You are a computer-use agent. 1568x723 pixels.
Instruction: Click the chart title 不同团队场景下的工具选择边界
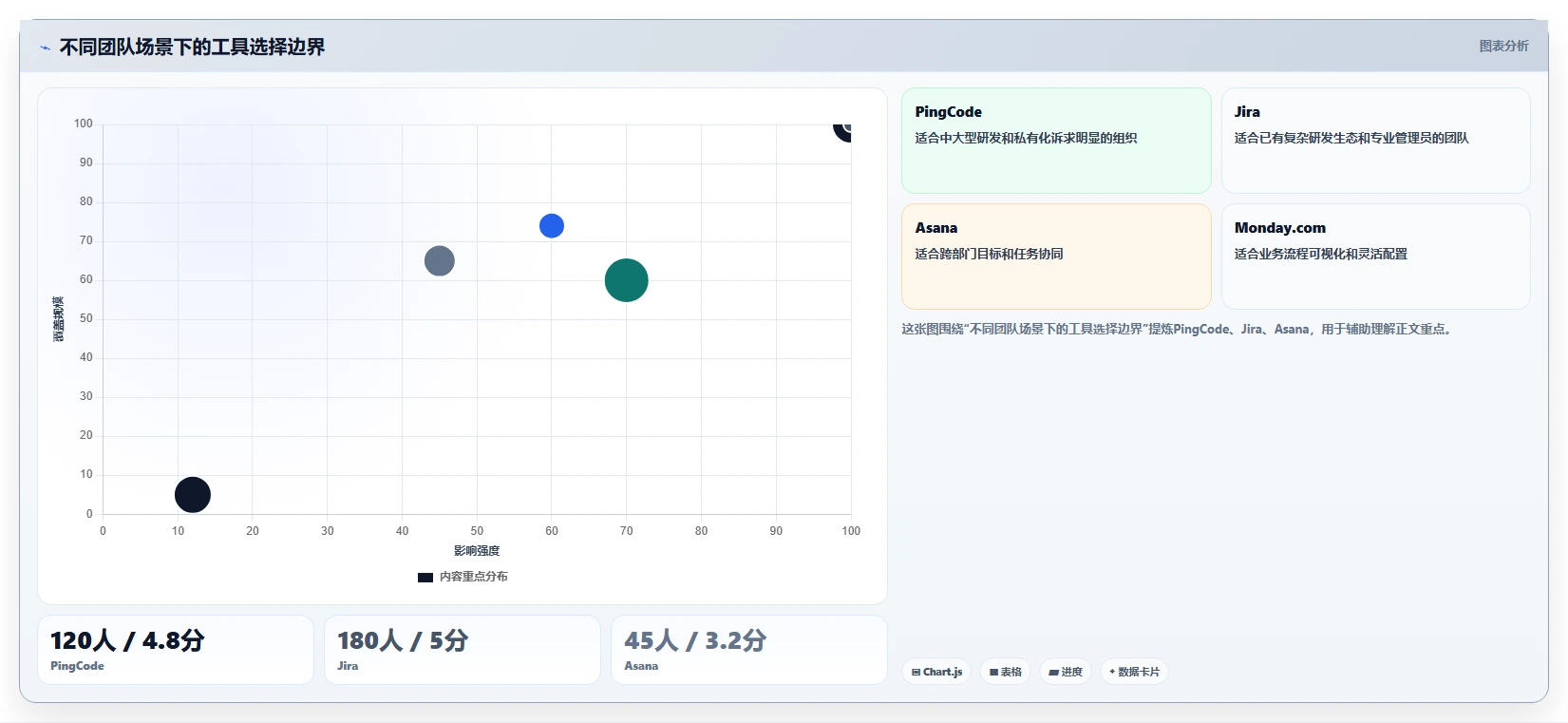[x=192, y=47]
